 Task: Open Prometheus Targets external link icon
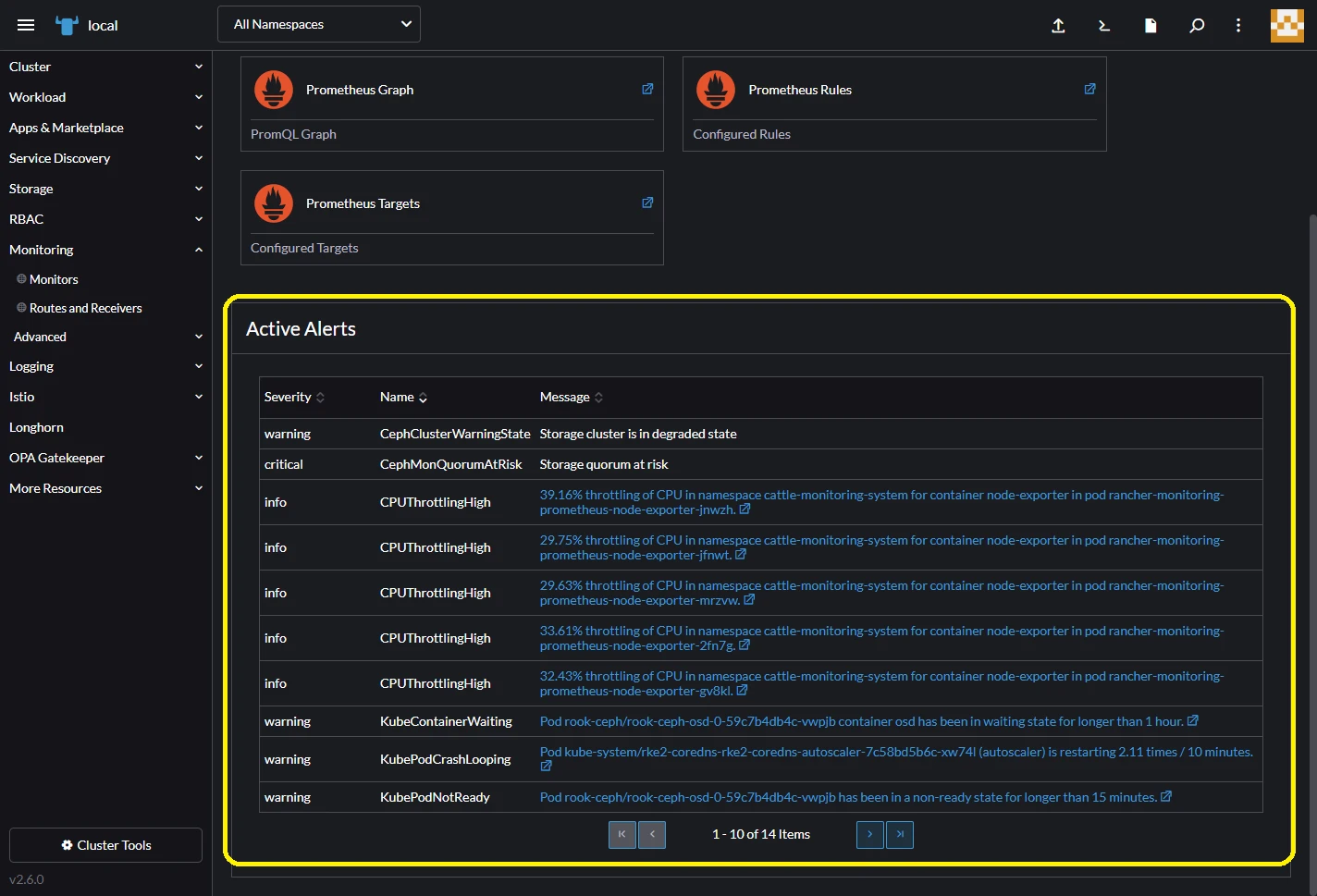647,203
